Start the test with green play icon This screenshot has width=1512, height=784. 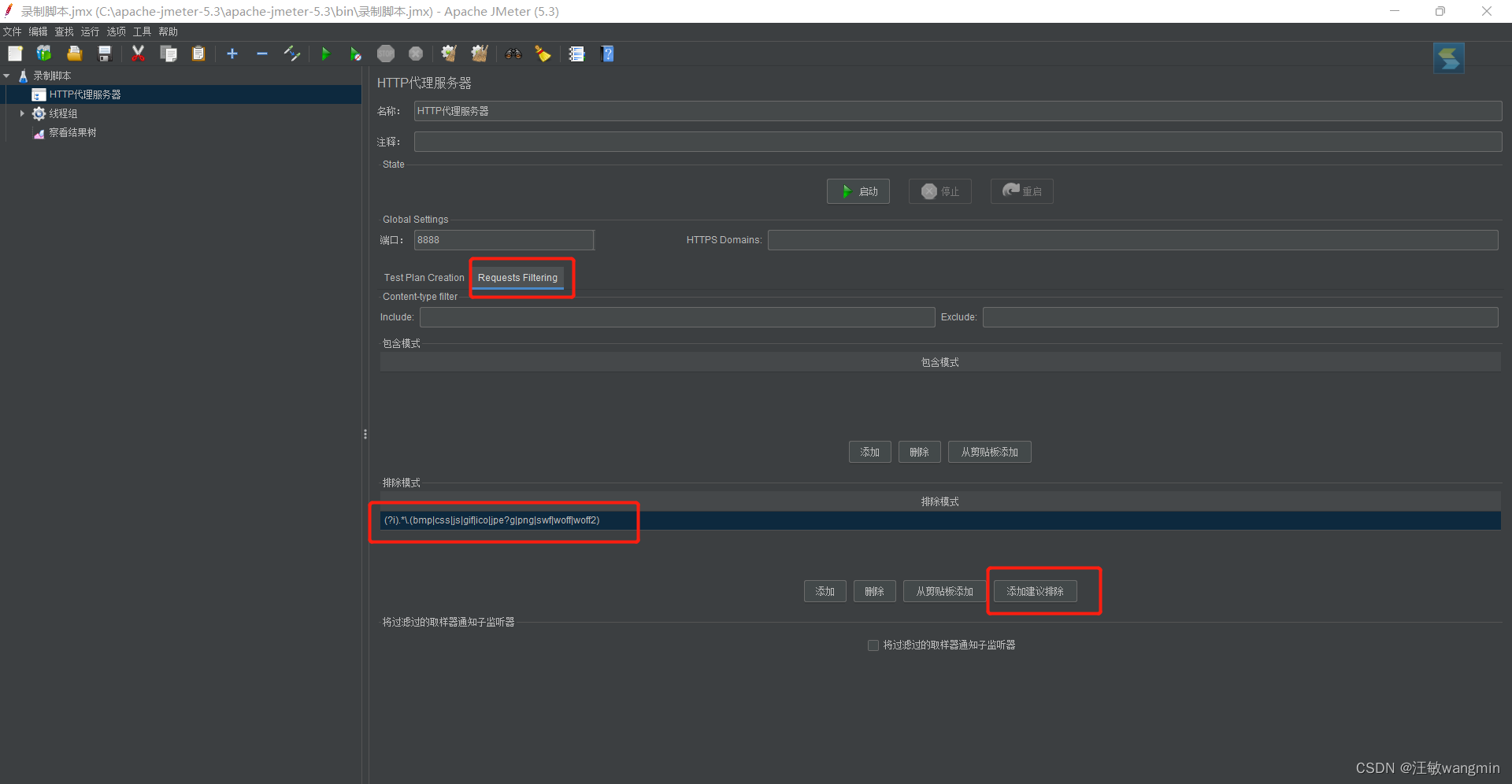(325, 54)
